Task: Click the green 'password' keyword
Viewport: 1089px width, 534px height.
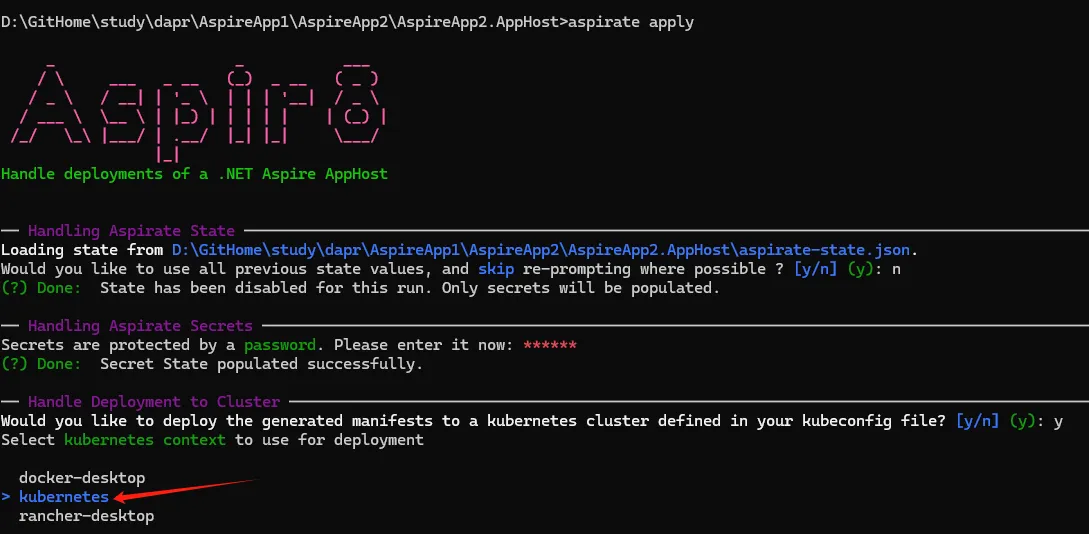Action: 280,345
